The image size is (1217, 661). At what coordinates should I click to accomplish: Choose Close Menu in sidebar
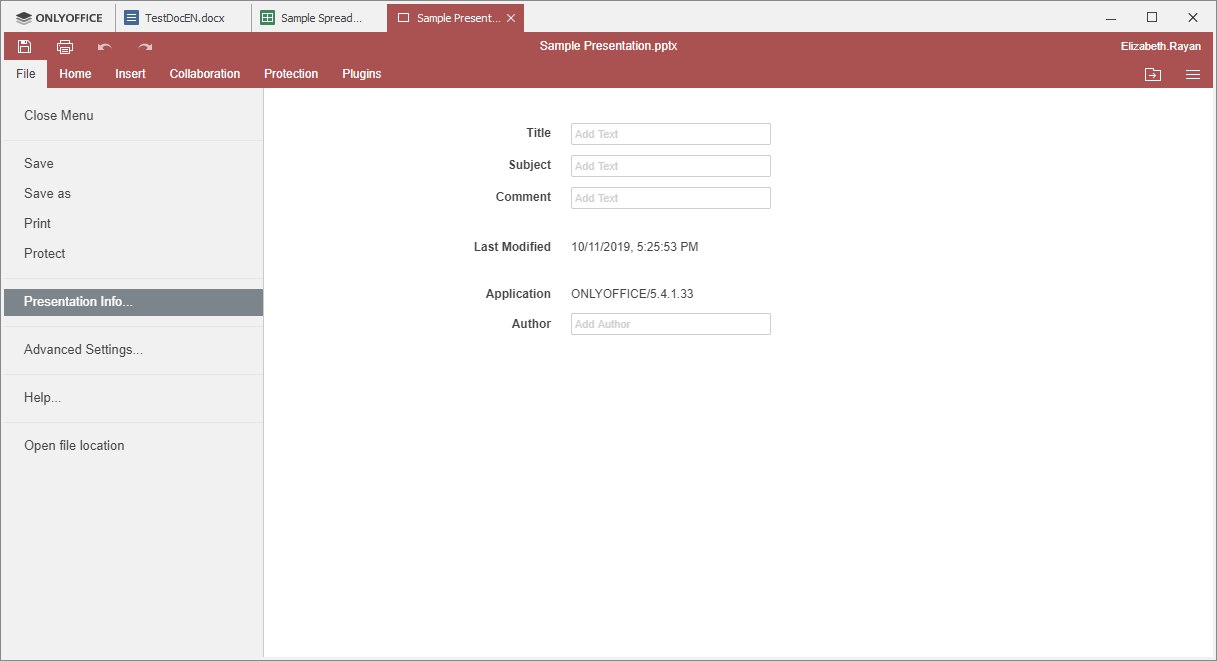(x=133, y=115)
